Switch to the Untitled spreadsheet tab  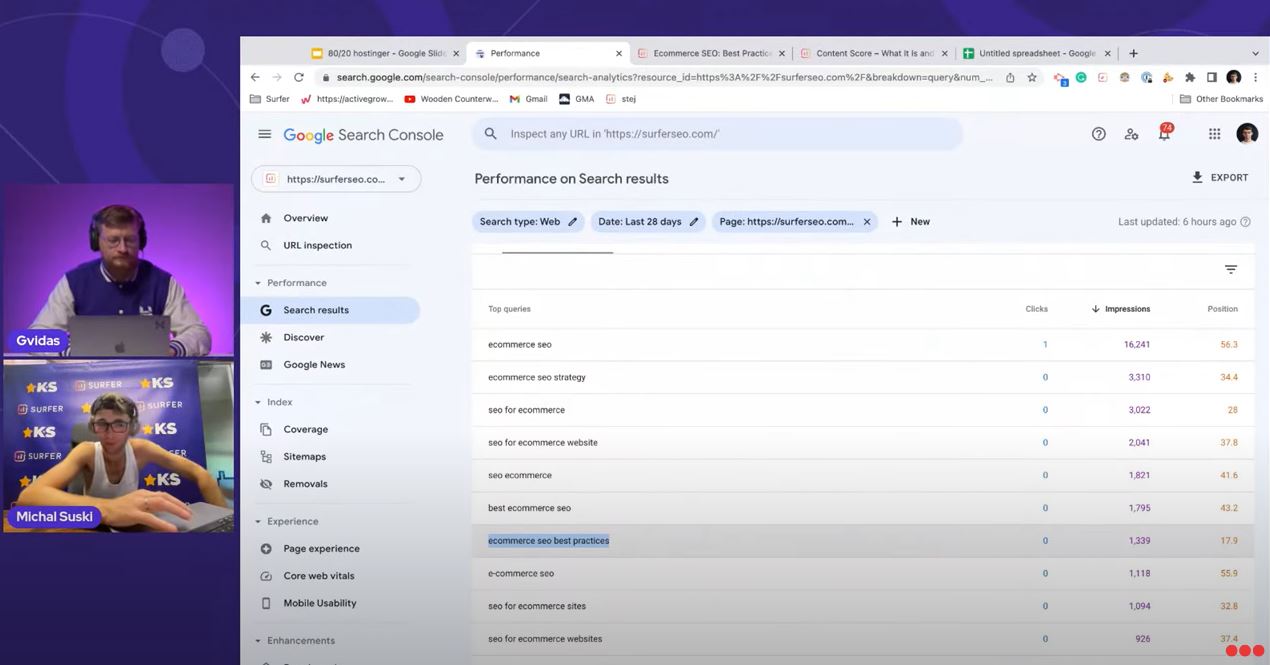pyautogui.click(x=1037, y=53)
